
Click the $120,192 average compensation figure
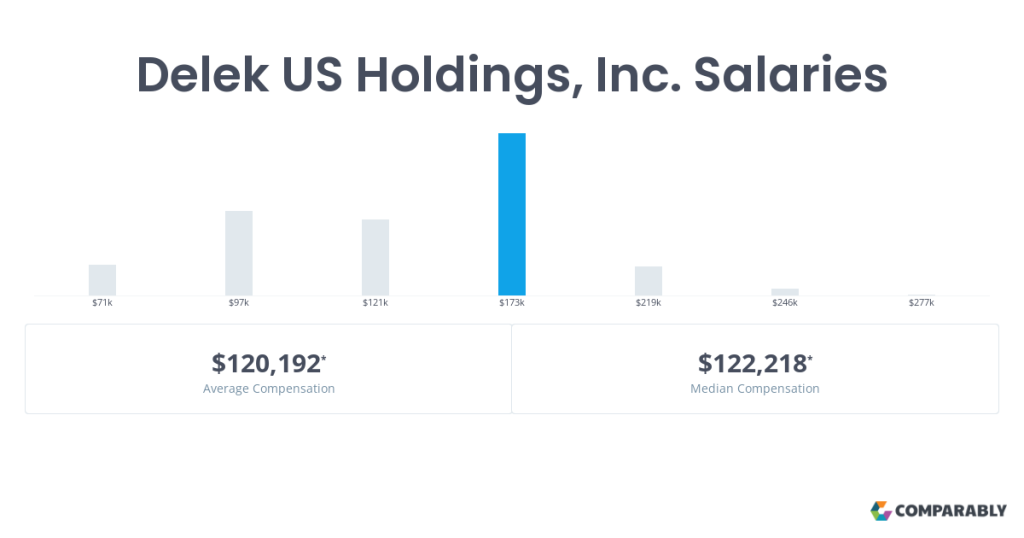click(x=268, y=364)
